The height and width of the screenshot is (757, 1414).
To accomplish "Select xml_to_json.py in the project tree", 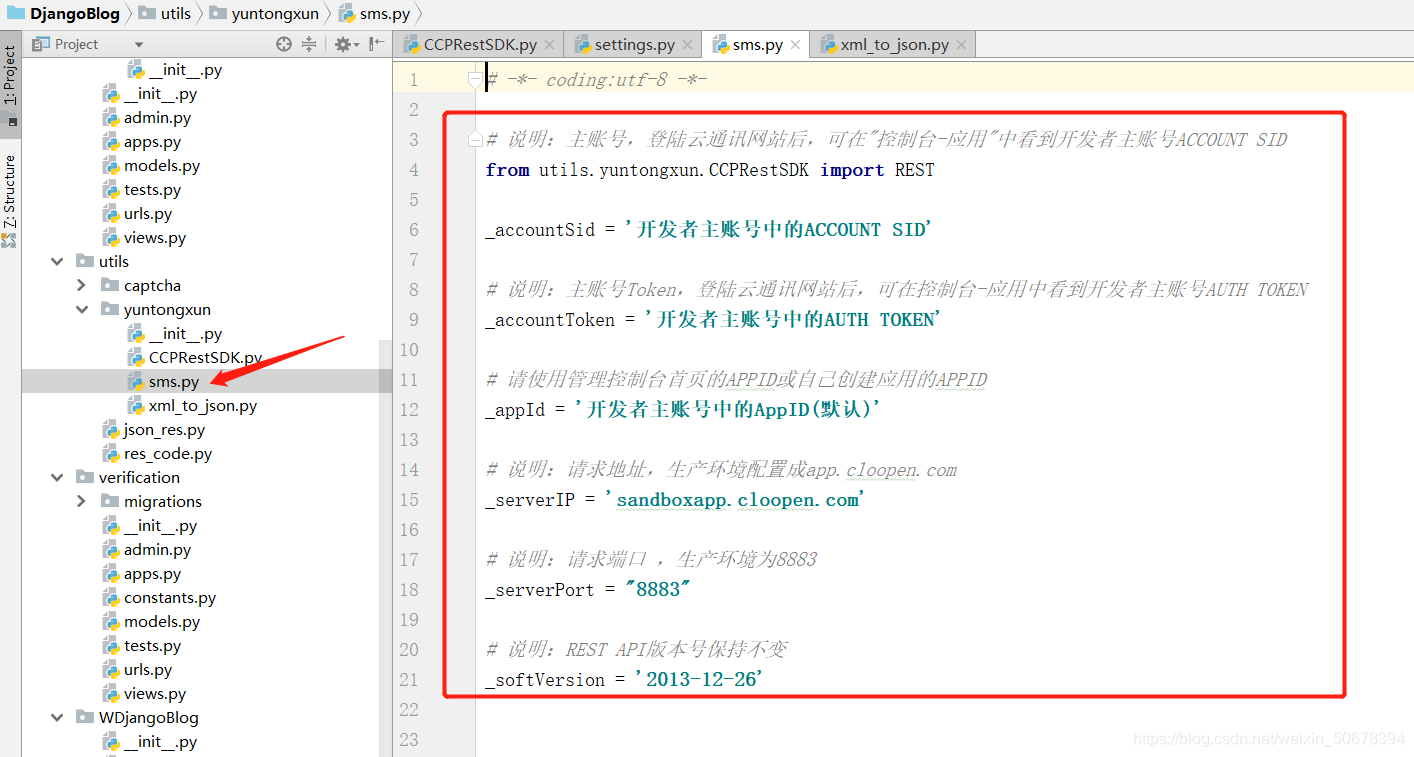I will tap(203, 405).
